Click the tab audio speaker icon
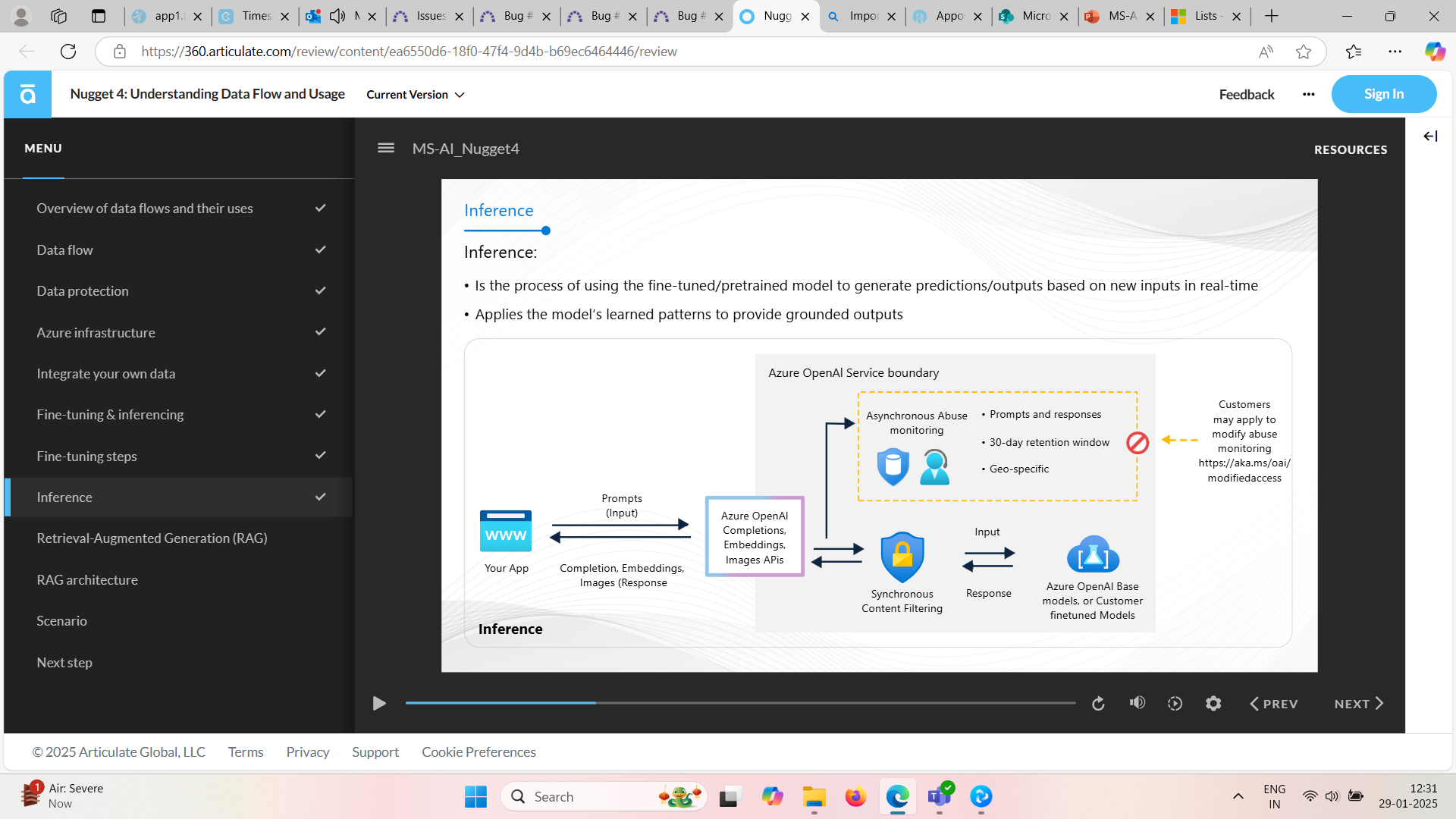 coord(337,16)
